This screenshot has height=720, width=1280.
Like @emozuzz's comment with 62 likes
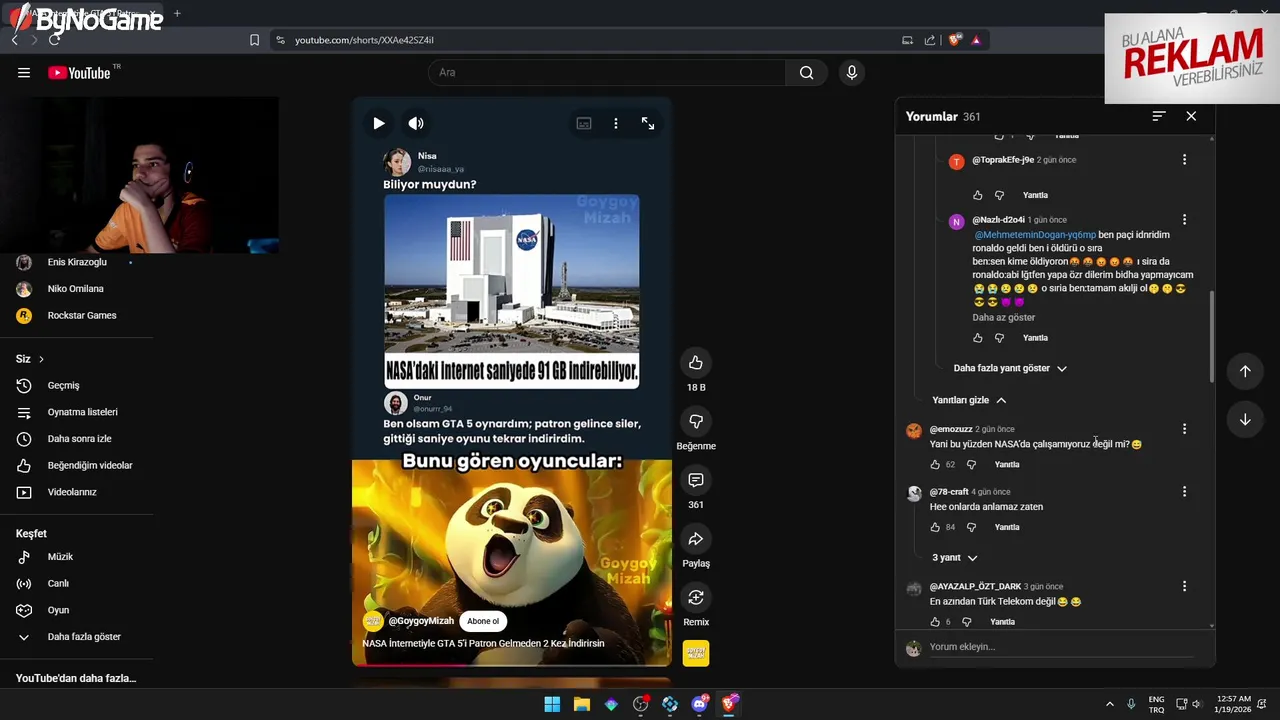click(936, 465)
